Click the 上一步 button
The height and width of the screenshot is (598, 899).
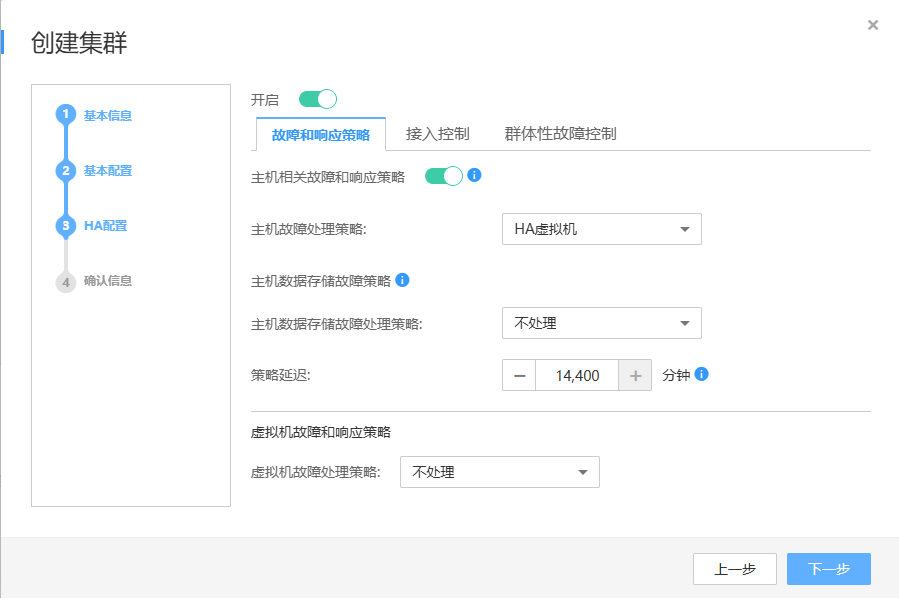pyautogui.click(x=734, y=569)
